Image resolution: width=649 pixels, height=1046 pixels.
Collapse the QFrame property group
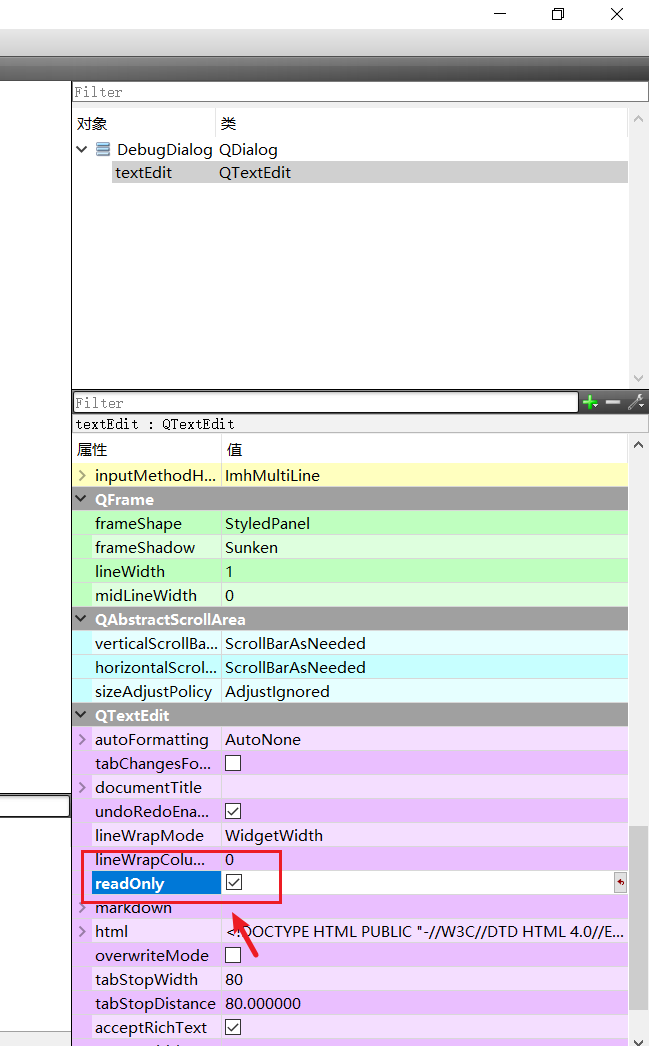point(82,500)
